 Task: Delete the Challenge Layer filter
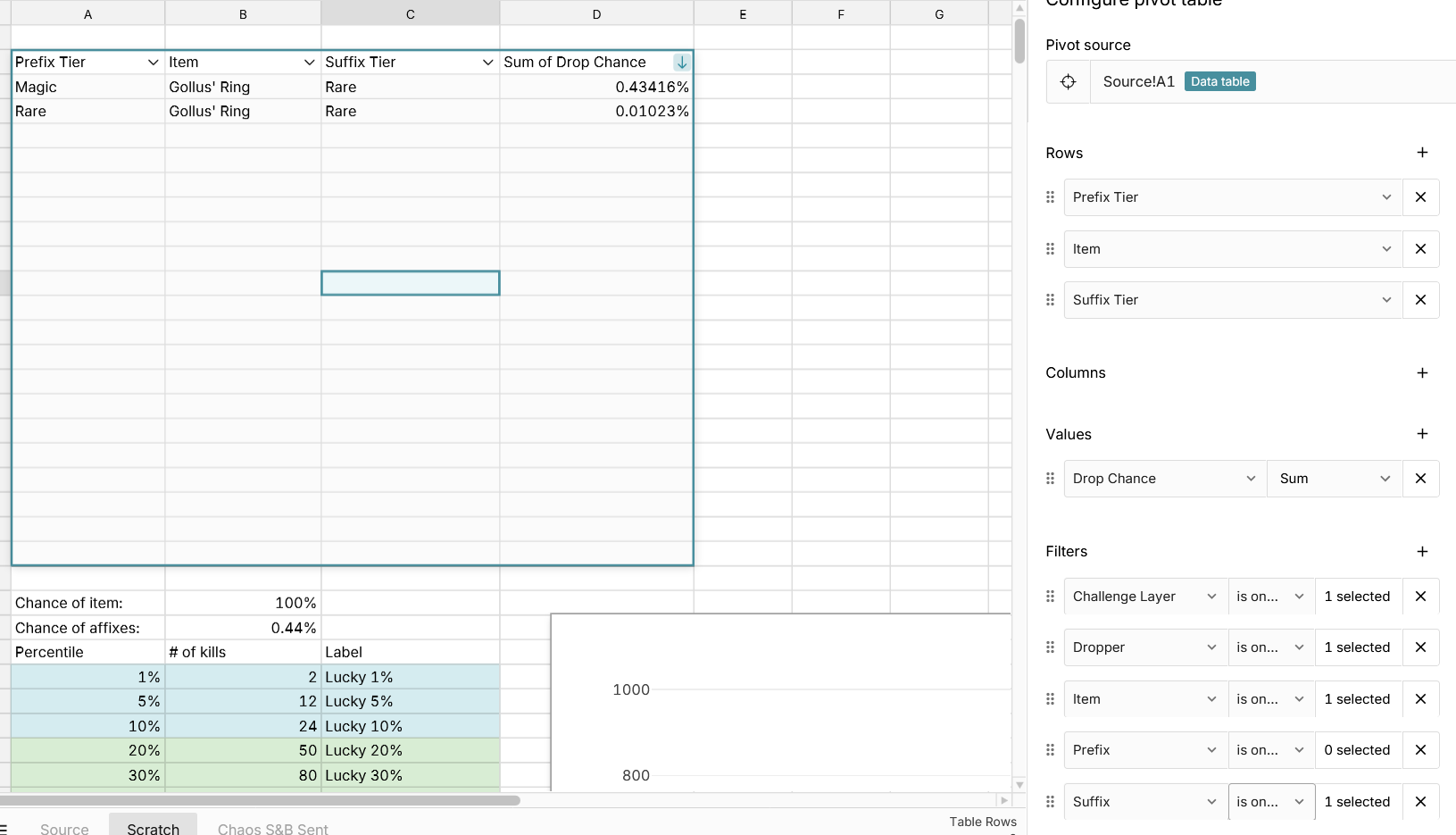tap(1420, 597)
